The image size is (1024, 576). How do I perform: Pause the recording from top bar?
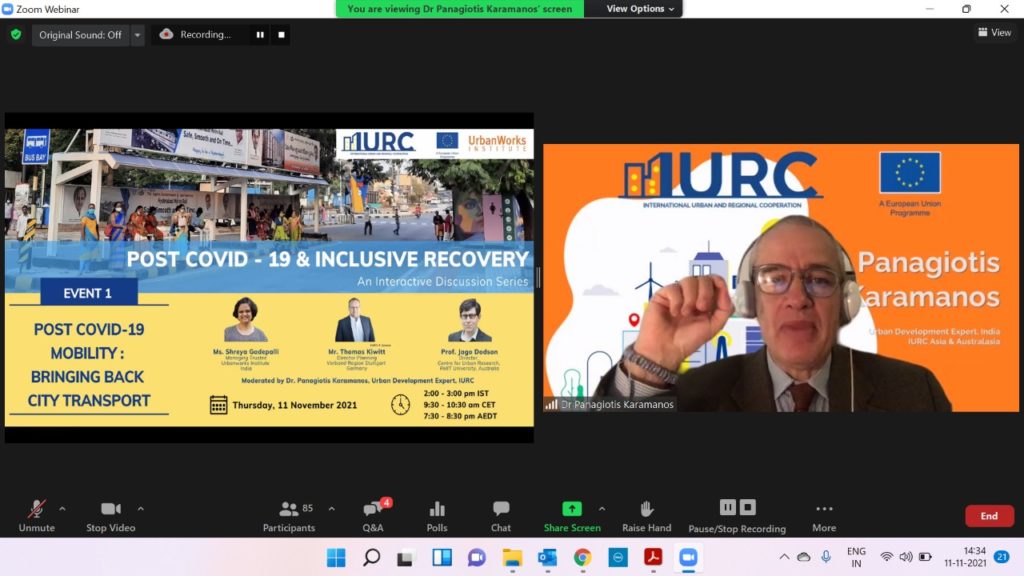tap(260, 35)
